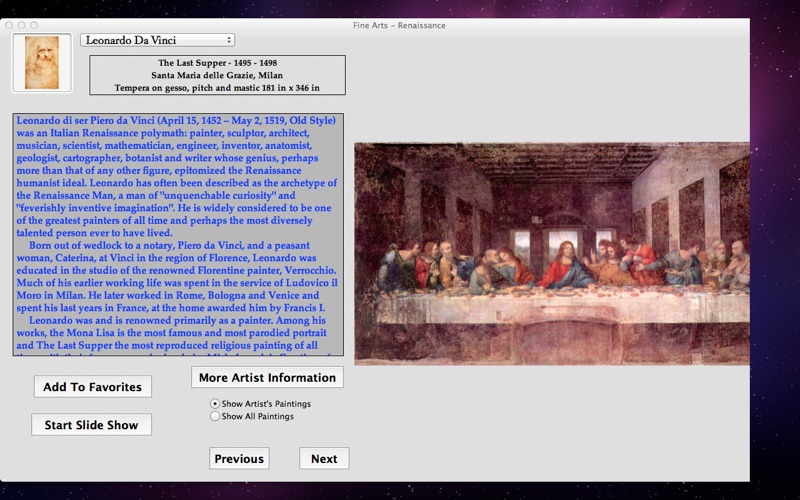Image resolution: width=800 pixels, height=500 pixels.
Task: Open More Artist Information
Action: tap(267, 377)
